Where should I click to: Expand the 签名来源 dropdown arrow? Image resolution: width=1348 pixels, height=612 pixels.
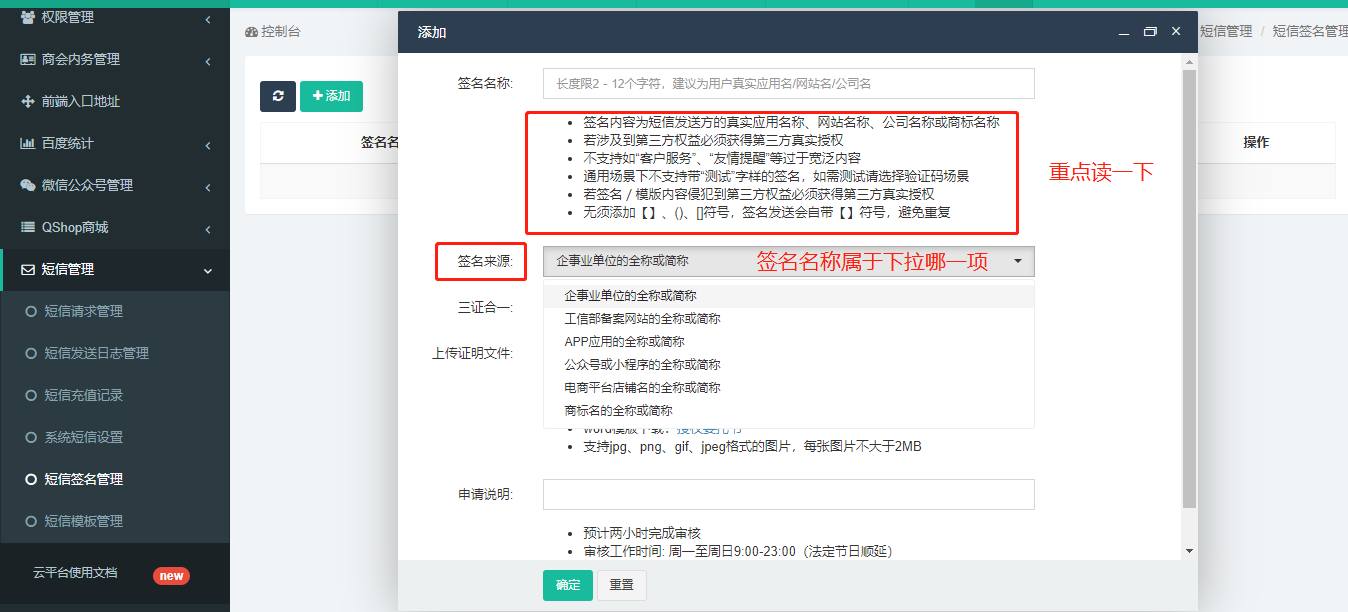pyautogui.click(x=1018, y=261)
